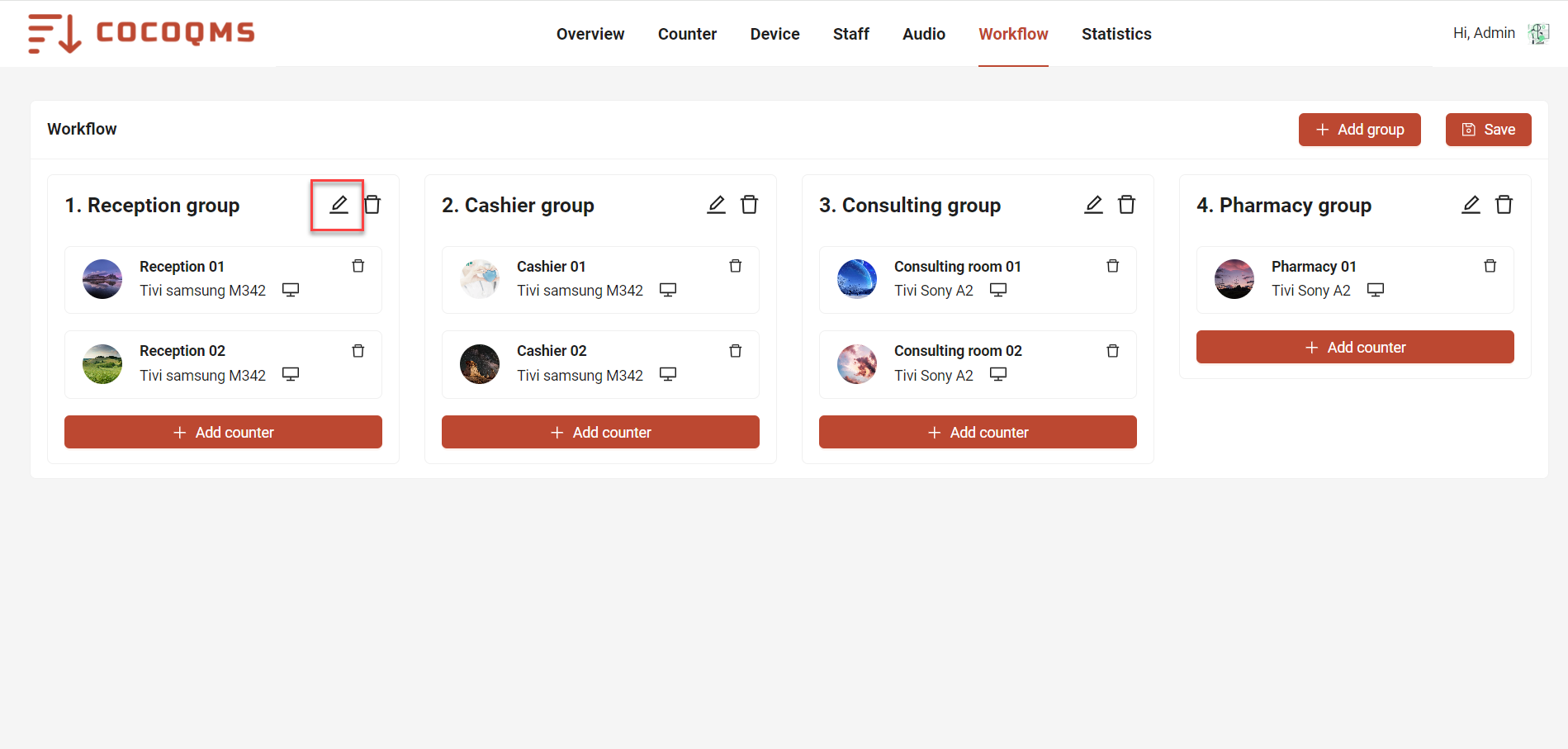The width and height of the screenshot is (1568, 749).
Task: Remove Cashier 01 counter
Action: [x=736, y=266]
